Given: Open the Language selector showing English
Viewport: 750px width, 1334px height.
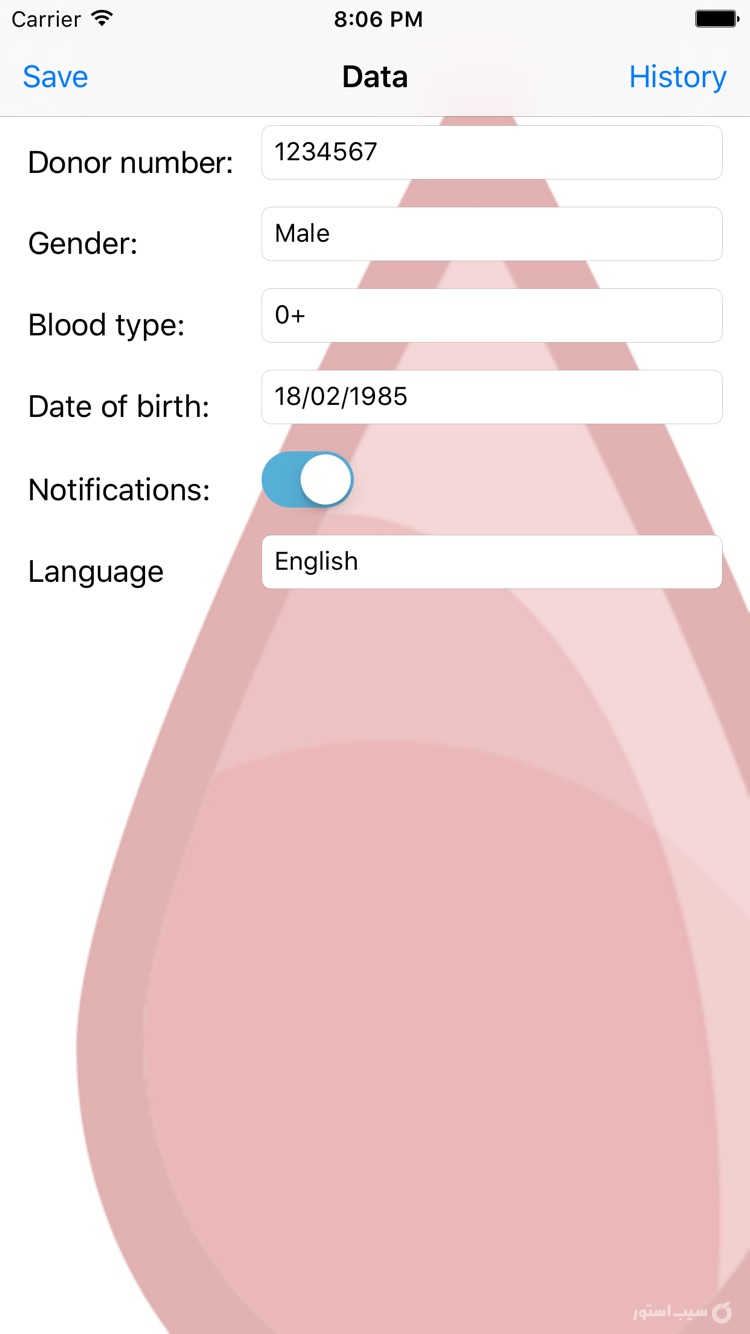Looking at the screenshot, I should point(491,561).
